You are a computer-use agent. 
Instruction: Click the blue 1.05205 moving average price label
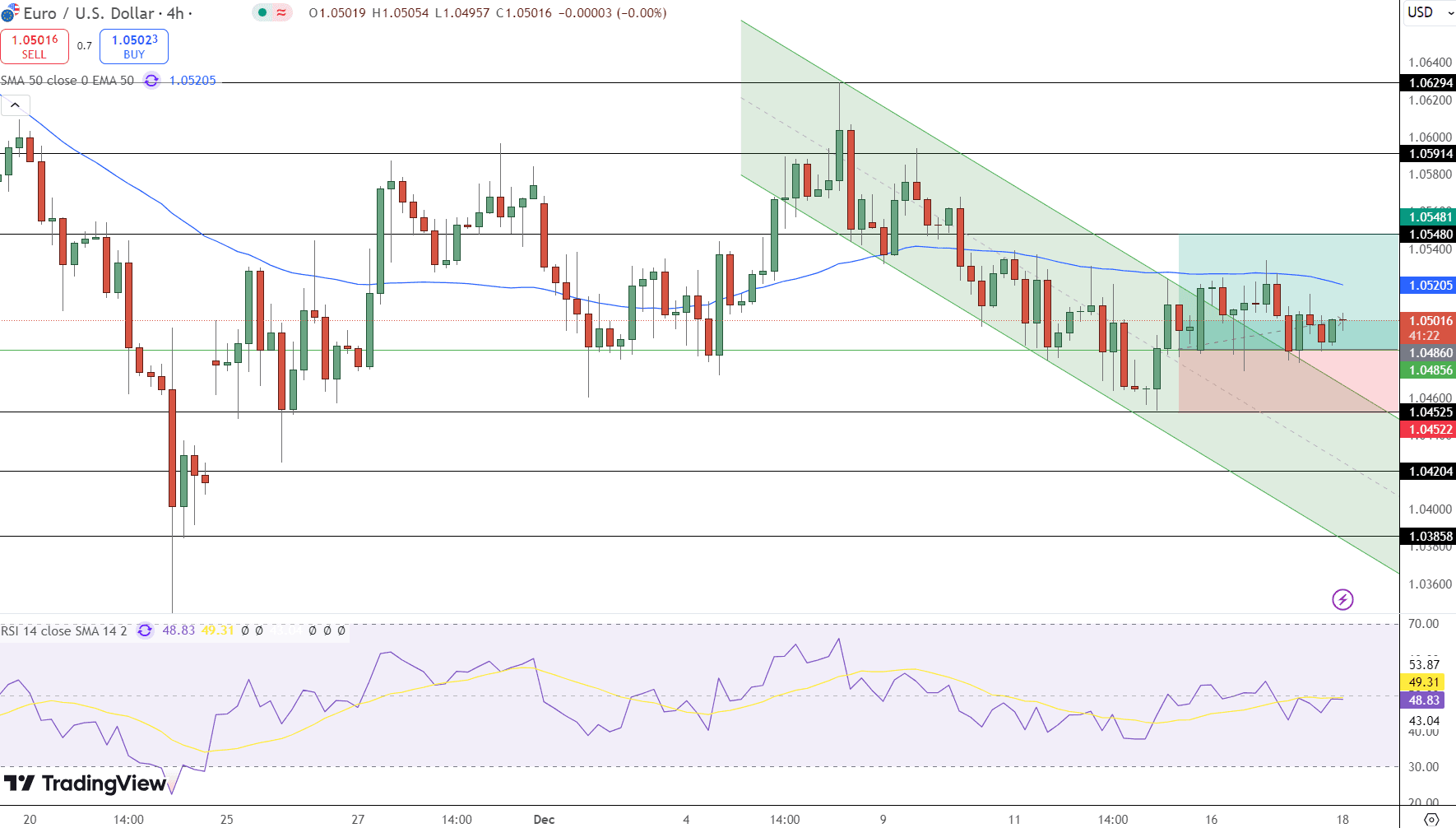[x=1428, y=286]
